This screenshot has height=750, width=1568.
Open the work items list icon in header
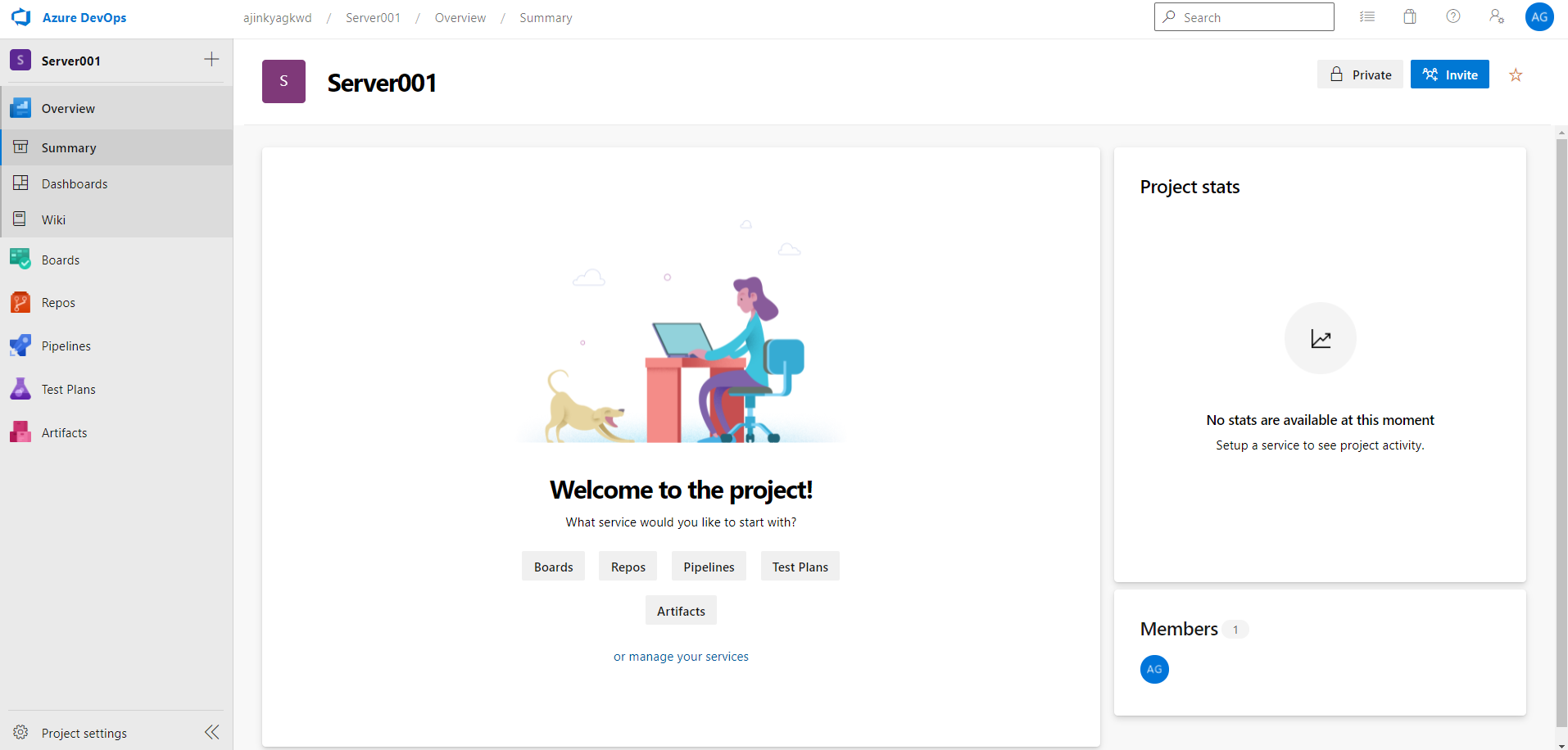(x=1367, y=16)
